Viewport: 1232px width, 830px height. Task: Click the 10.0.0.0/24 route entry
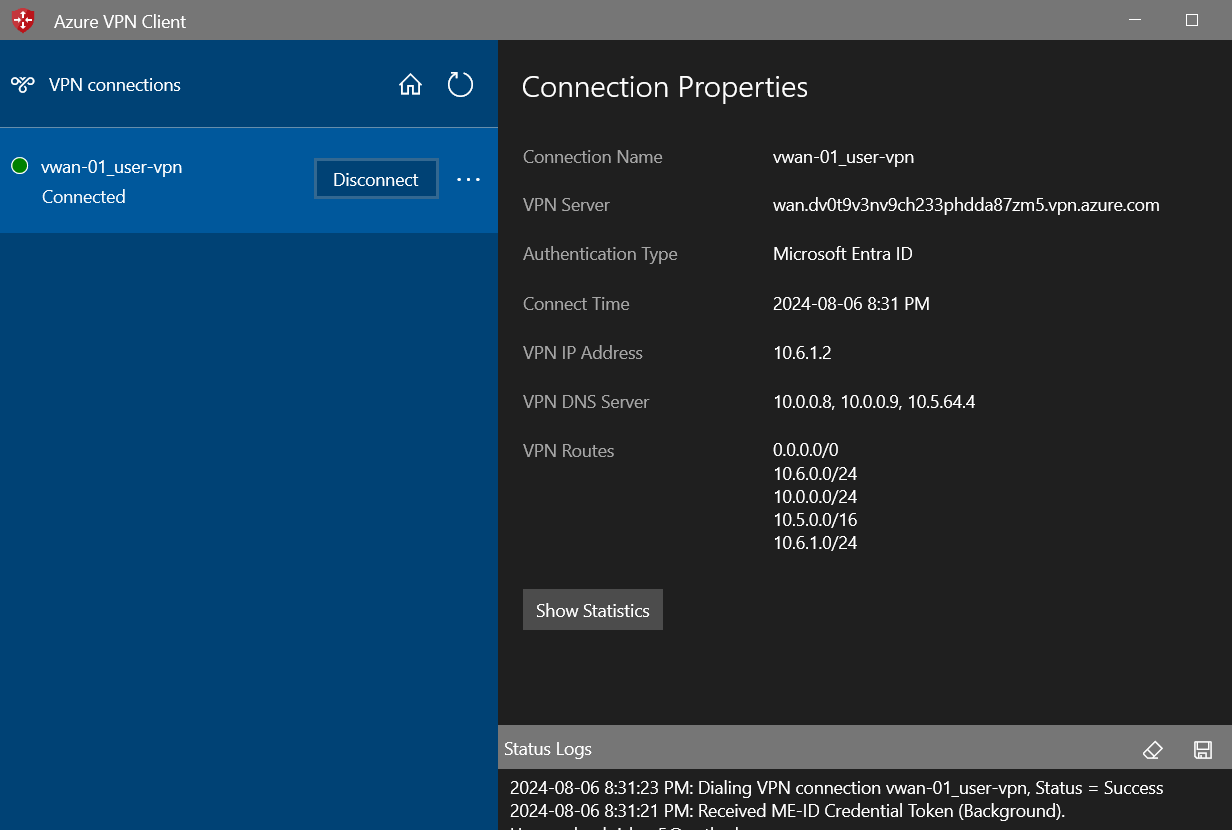815,497
